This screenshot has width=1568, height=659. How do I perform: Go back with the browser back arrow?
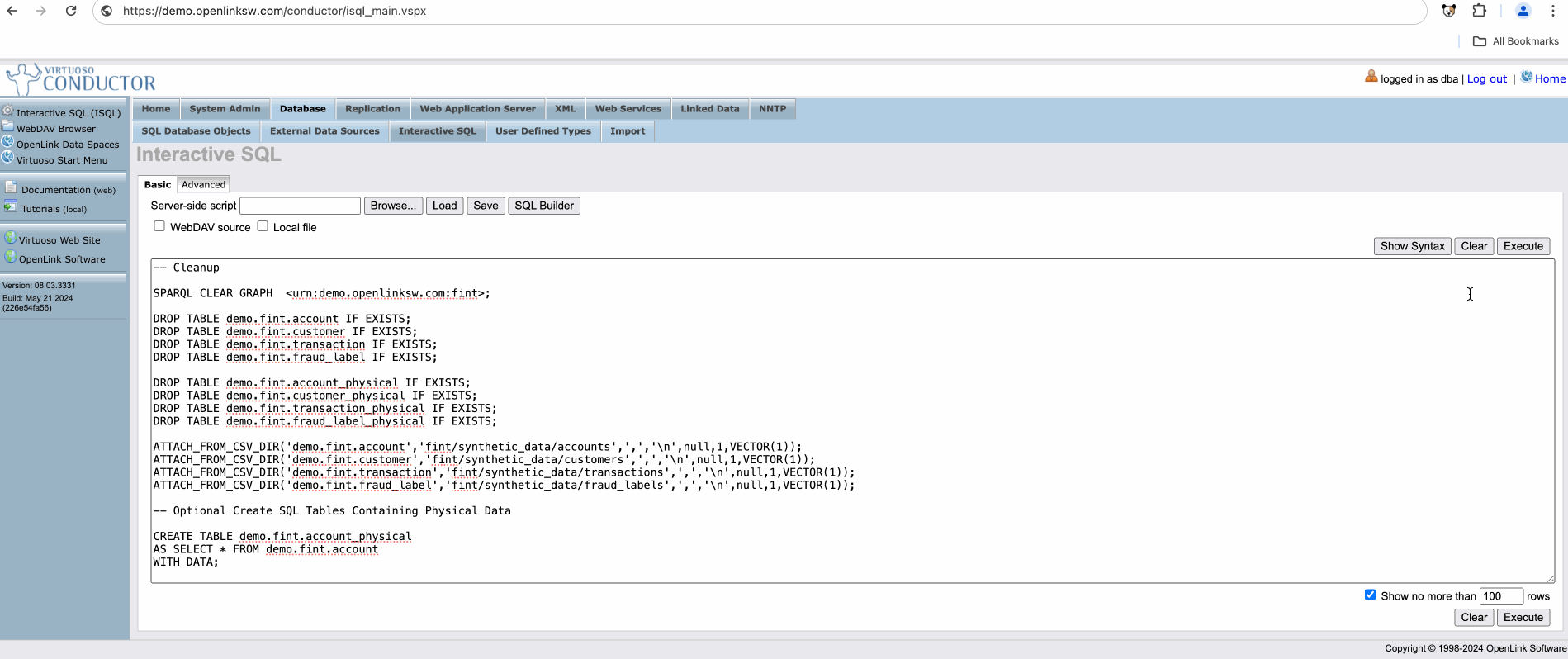12,11
